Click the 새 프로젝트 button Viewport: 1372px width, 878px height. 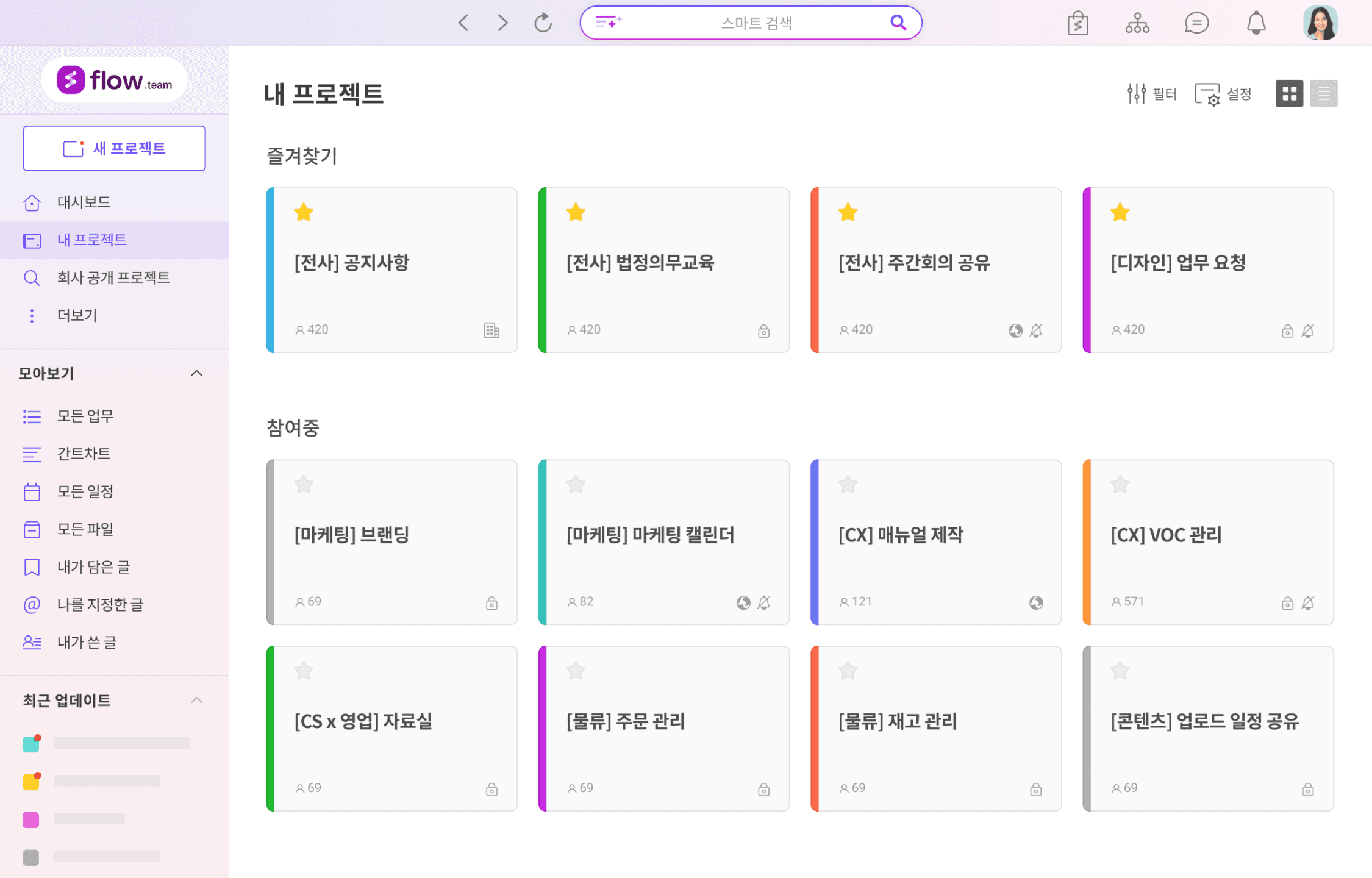(x=114, y=148)
